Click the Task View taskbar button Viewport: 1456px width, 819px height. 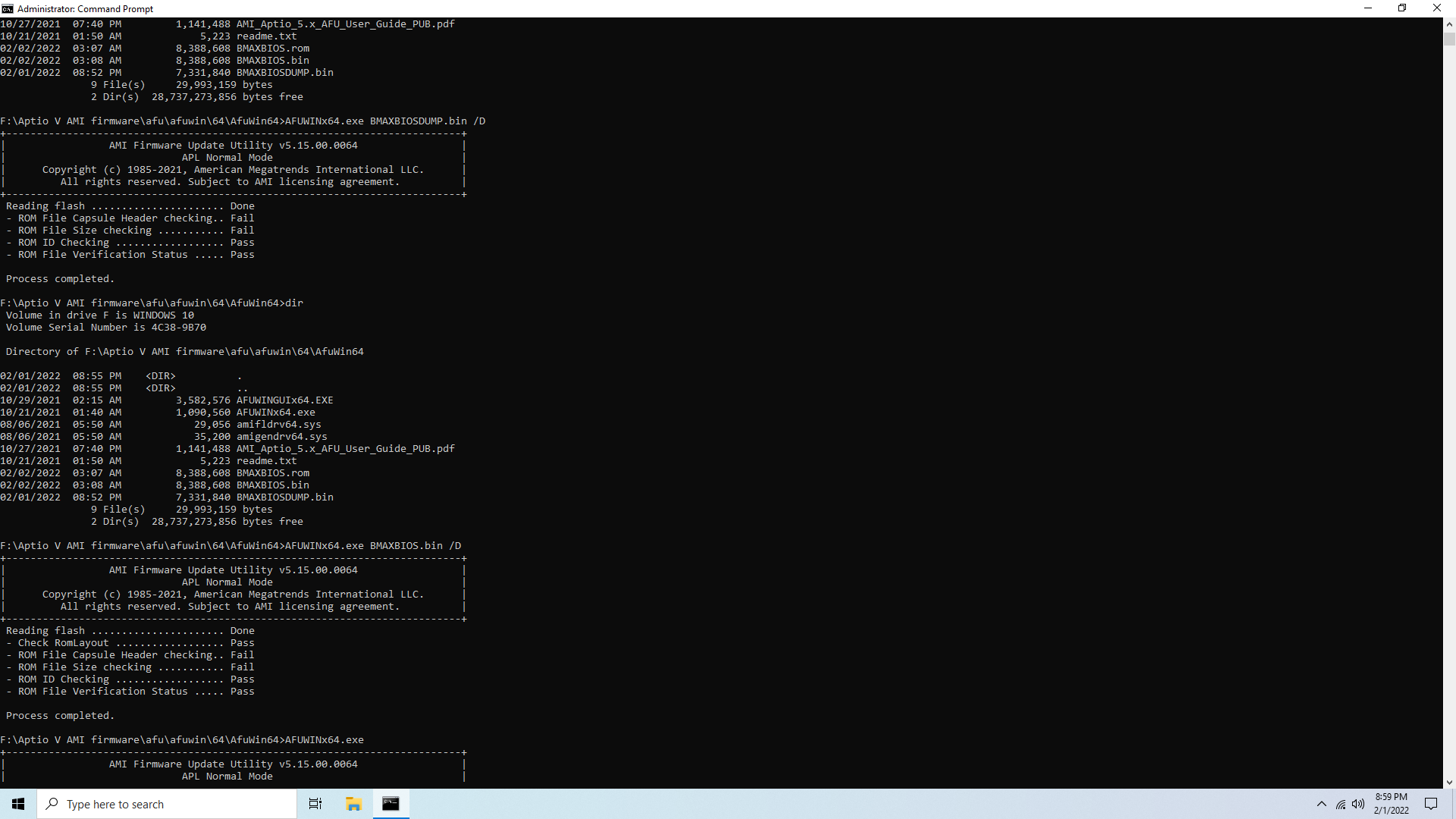(316, 804)
